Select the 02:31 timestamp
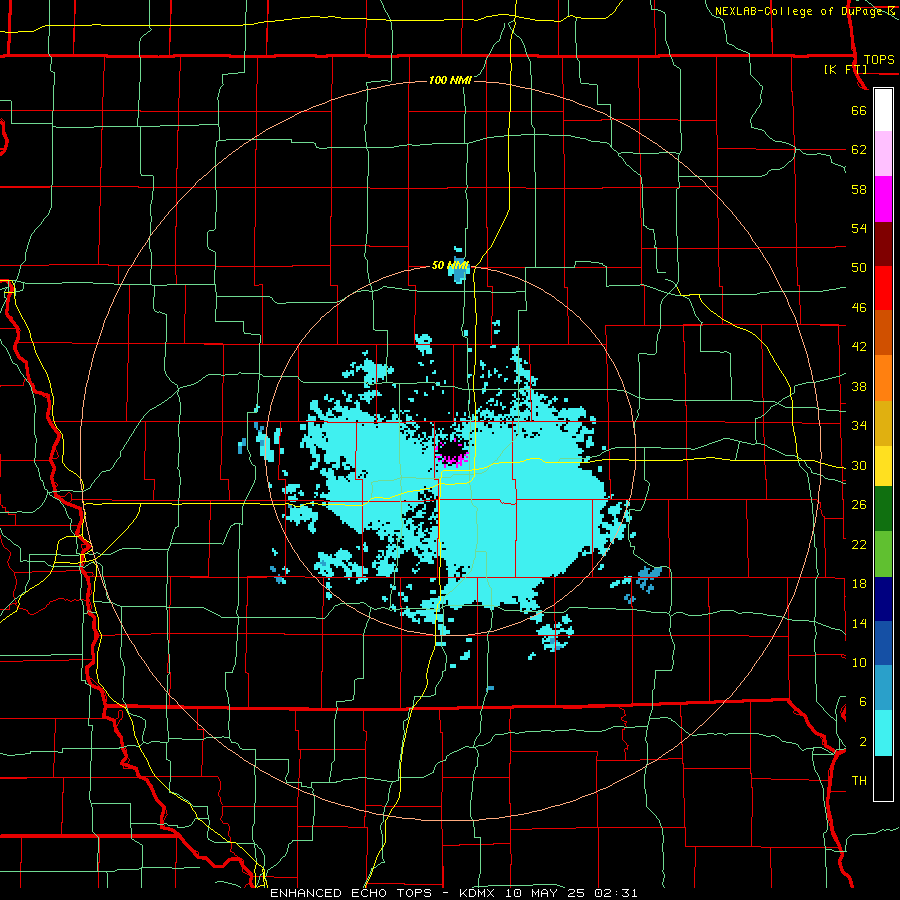 tap(618, 893)
